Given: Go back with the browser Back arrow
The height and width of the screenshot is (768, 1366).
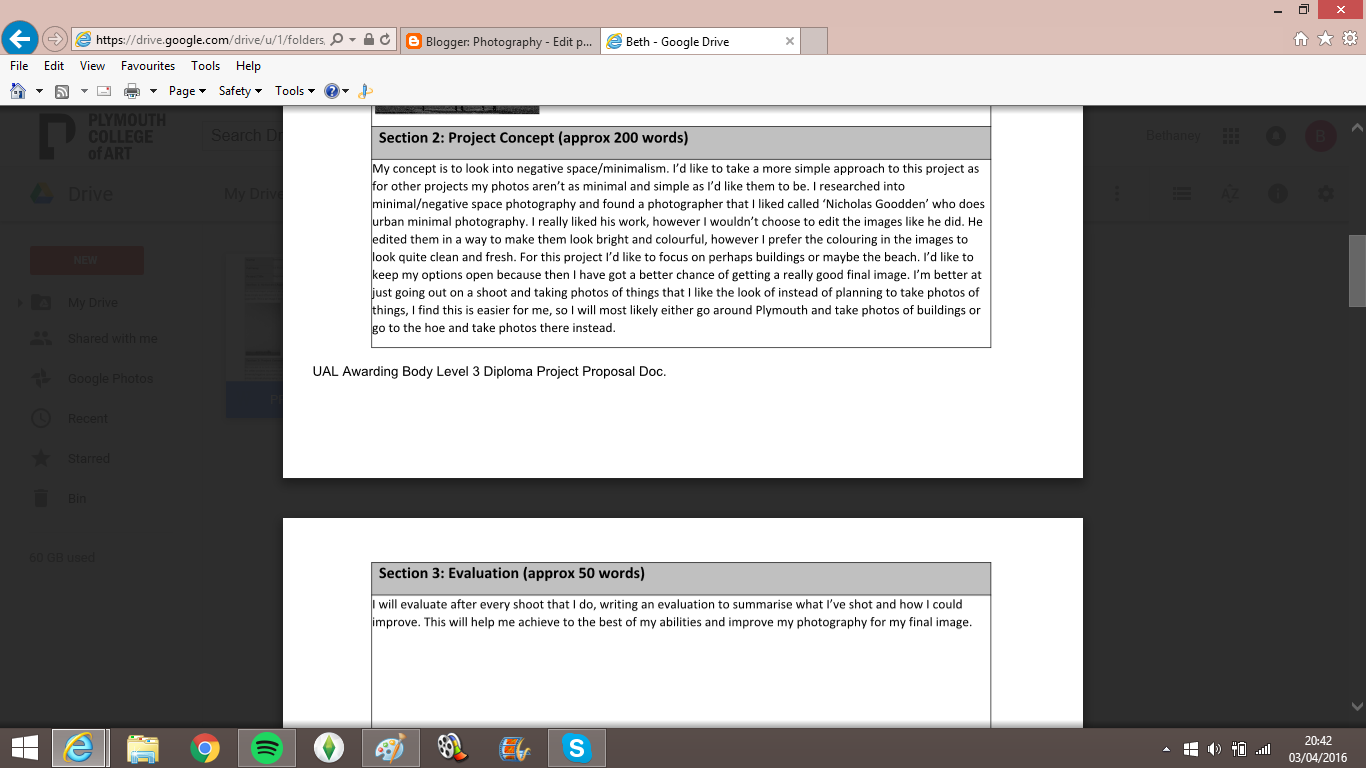Looking at the screenshot, I should coord(20,39).
